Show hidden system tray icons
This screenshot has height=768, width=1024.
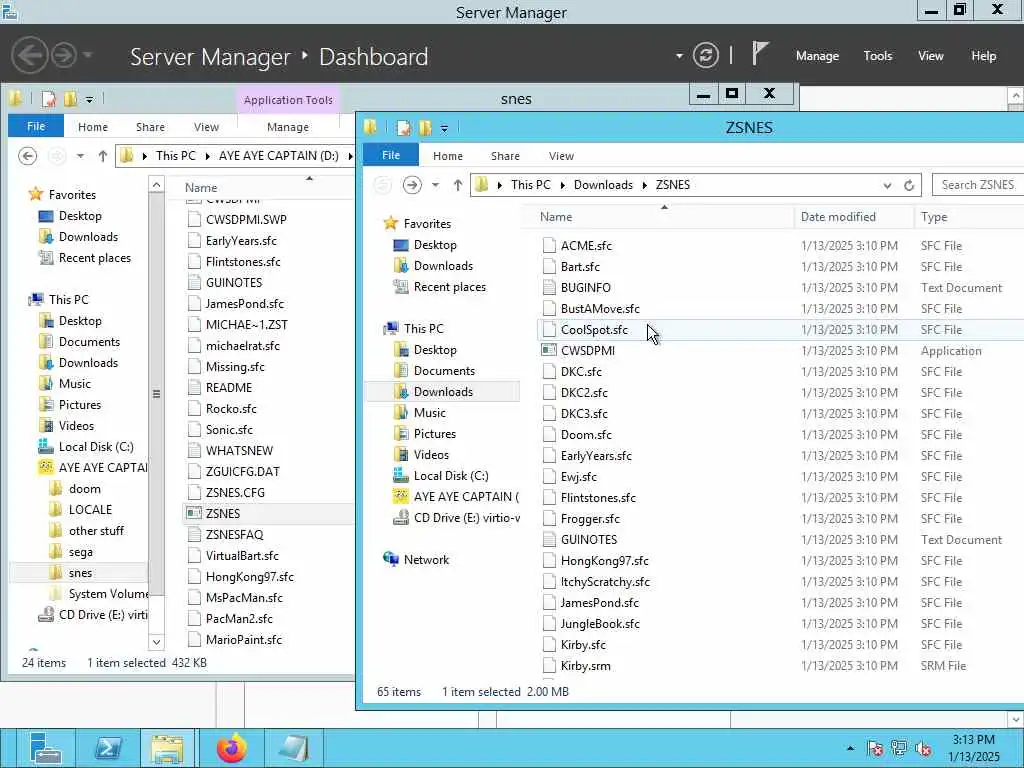pos(850,749)
